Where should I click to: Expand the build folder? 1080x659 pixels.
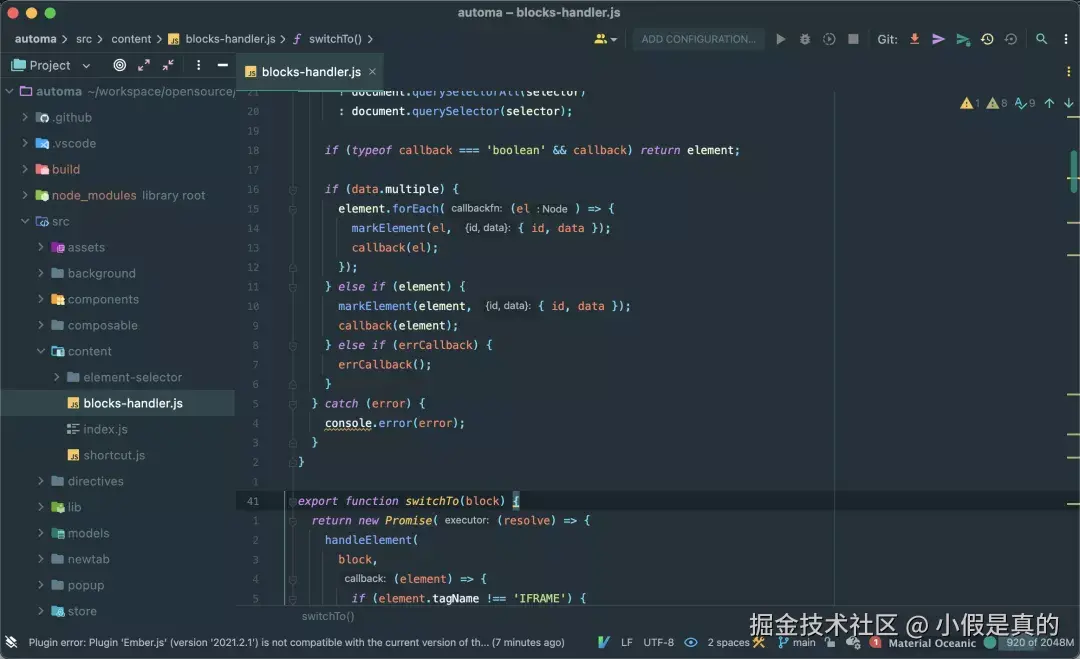coord(25,169)
